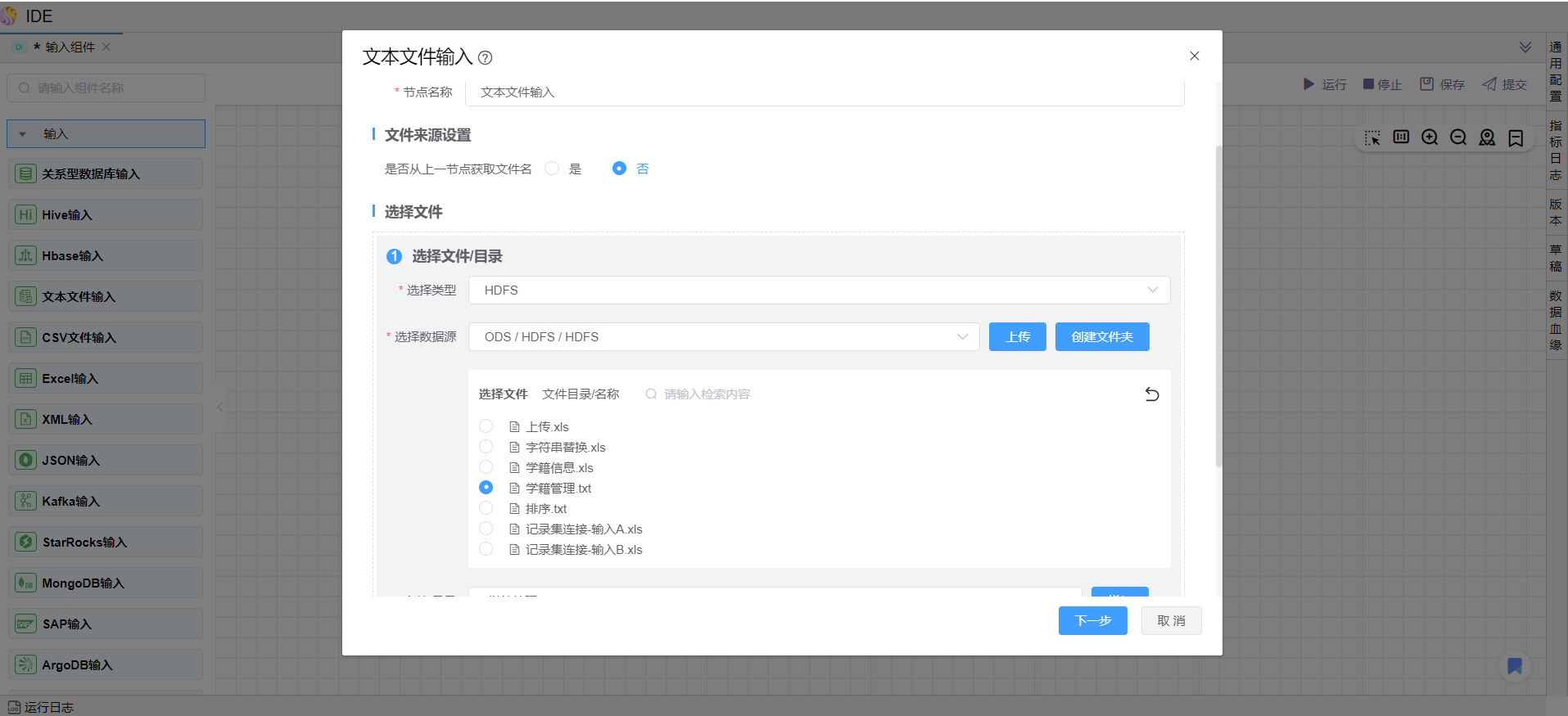
Task: Click the 下一步 button
Action: pos(1092,621)
